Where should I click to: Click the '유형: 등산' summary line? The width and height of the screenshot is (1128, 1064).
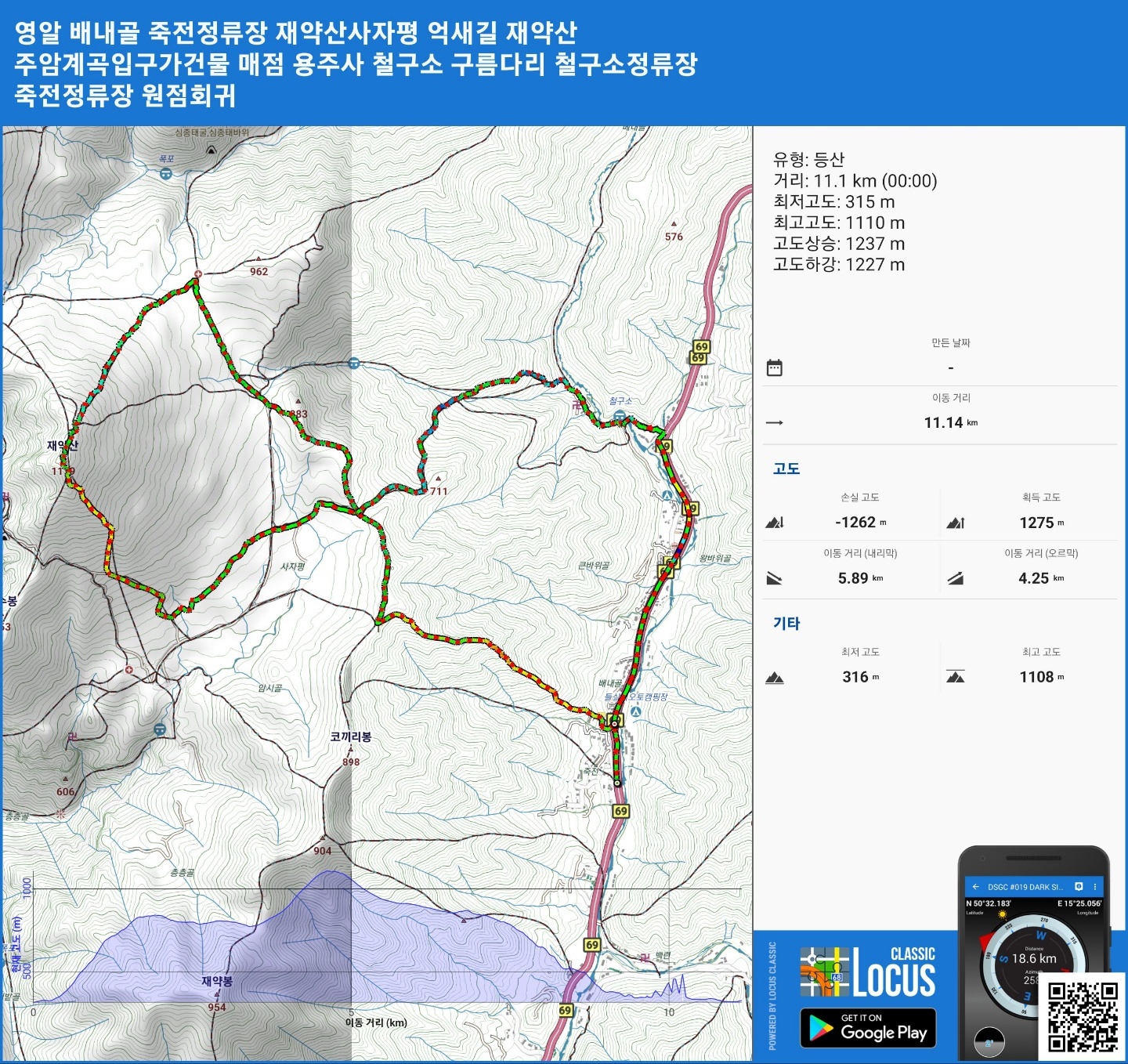pyautogui.click(x=809, y=160)
